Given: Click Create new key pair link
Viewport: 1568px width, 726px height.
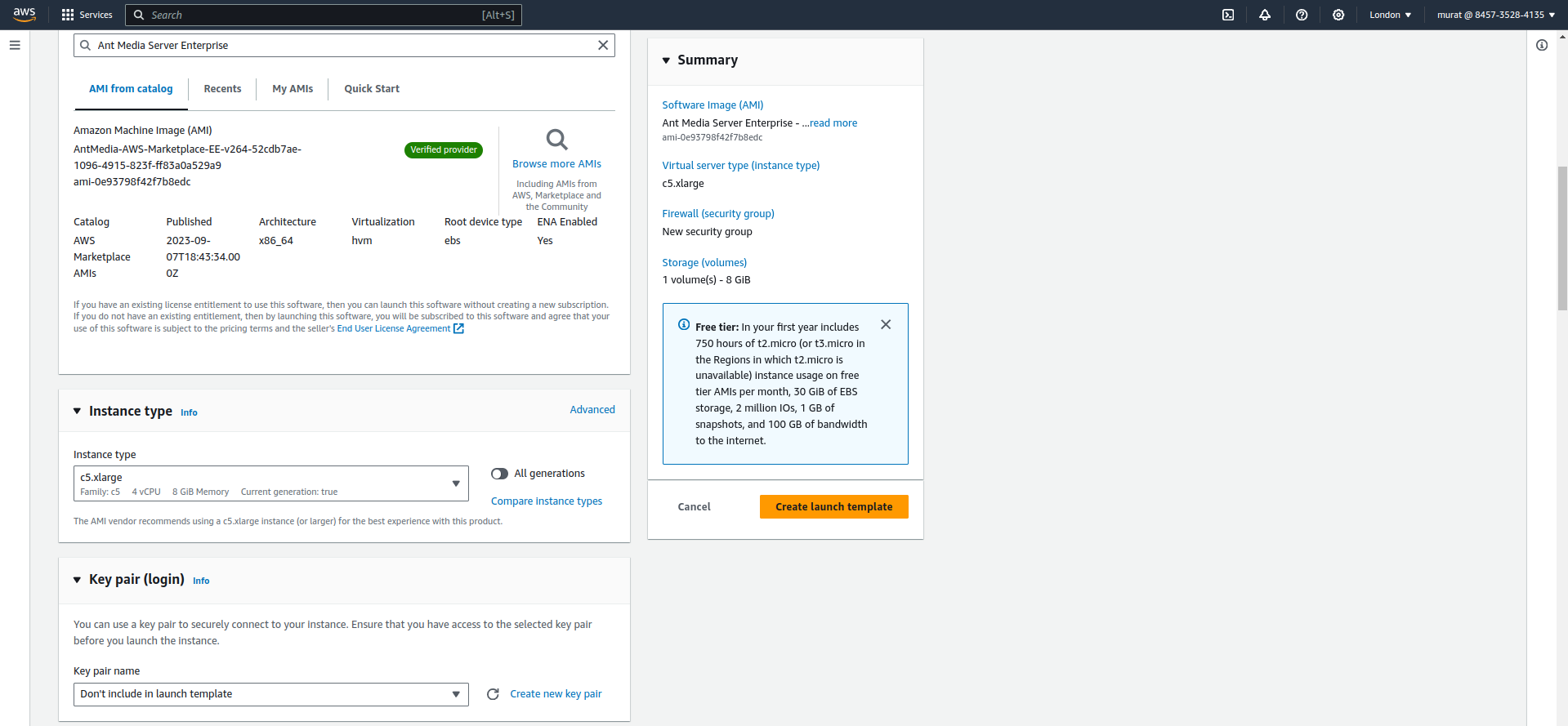Looking at the screenshot, I should [556, 694].
